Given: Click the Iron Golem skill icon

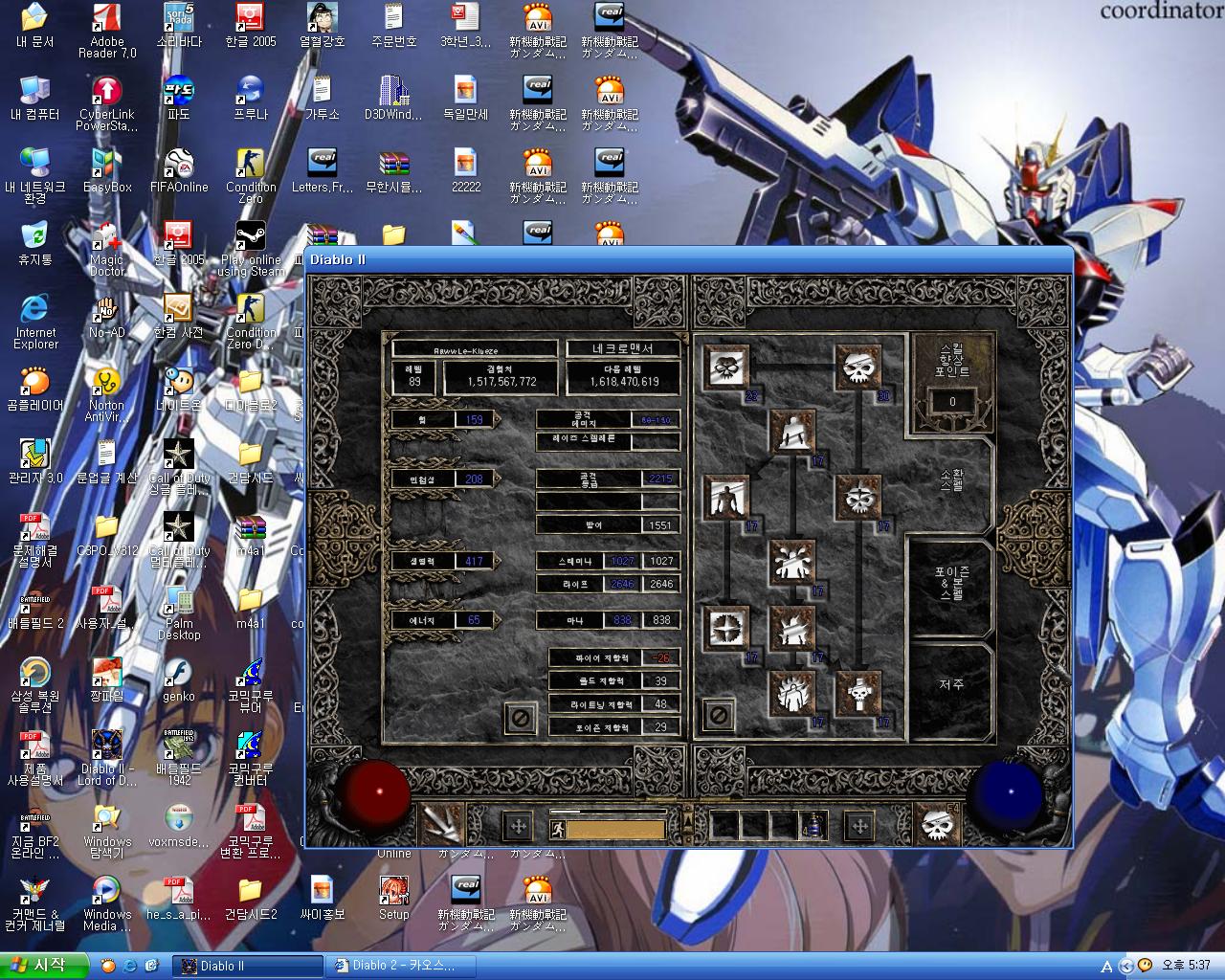Looking at the screenshot, I should [792, 629].
